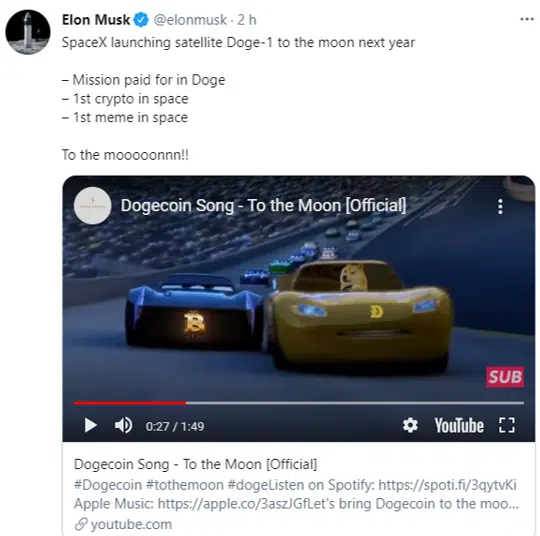
Task: Click the YouTube channel avatar in the video
Action: 92,206
